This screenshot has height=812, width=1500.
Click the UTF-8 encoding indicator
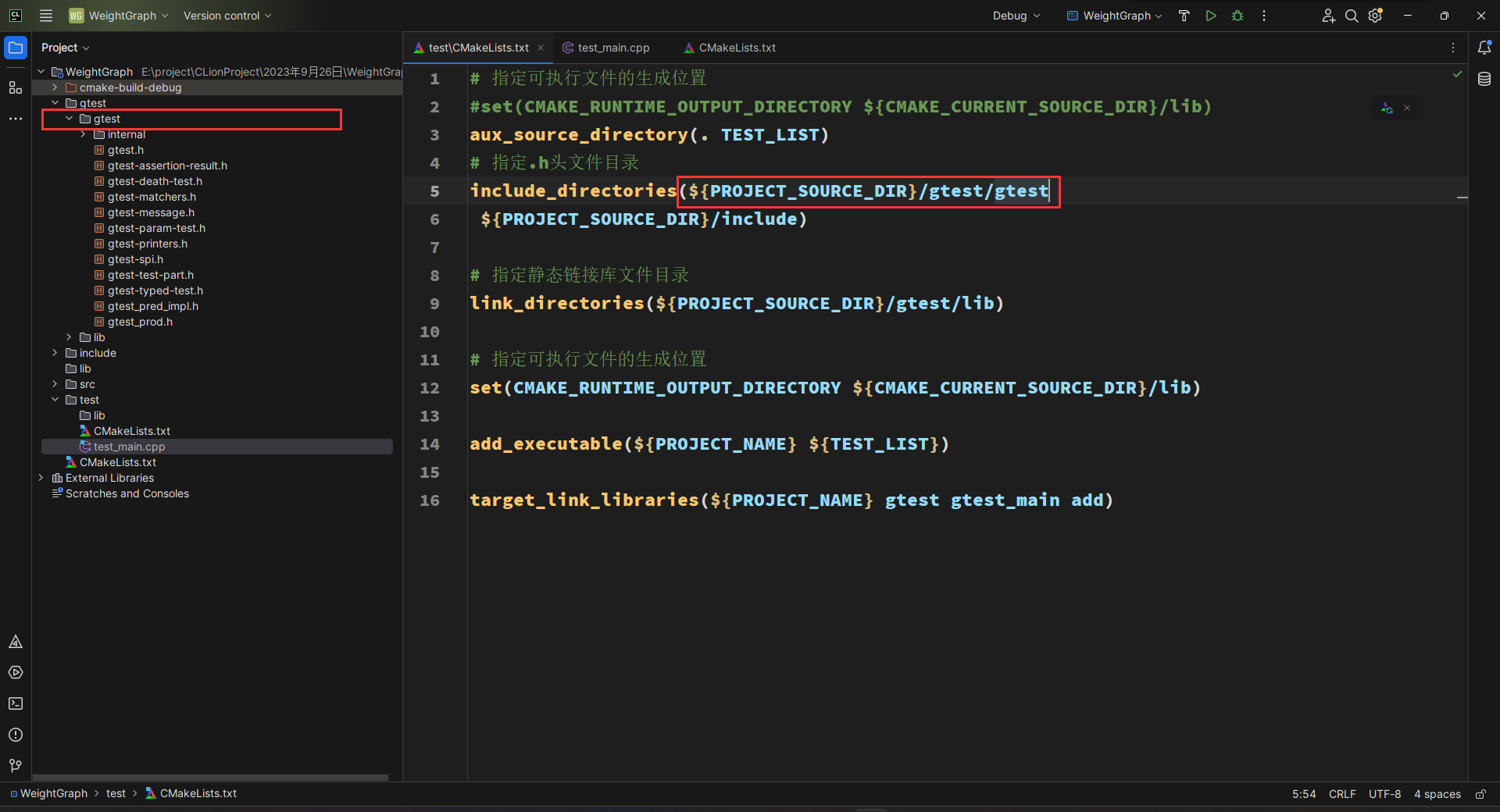[1384, 794]
